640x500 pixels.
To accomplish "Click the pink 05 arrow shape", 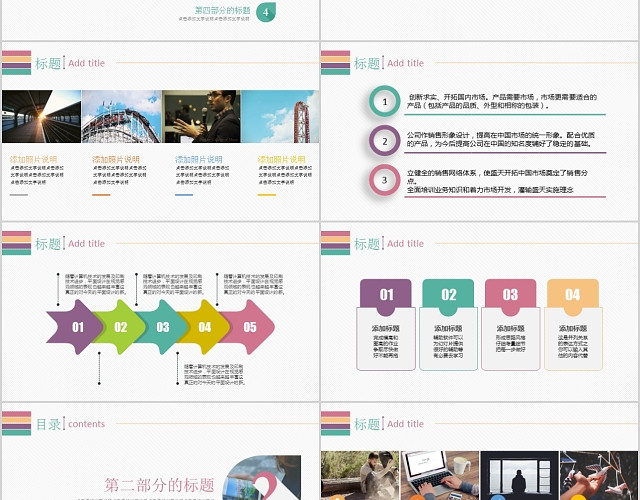I will [250, 327].
